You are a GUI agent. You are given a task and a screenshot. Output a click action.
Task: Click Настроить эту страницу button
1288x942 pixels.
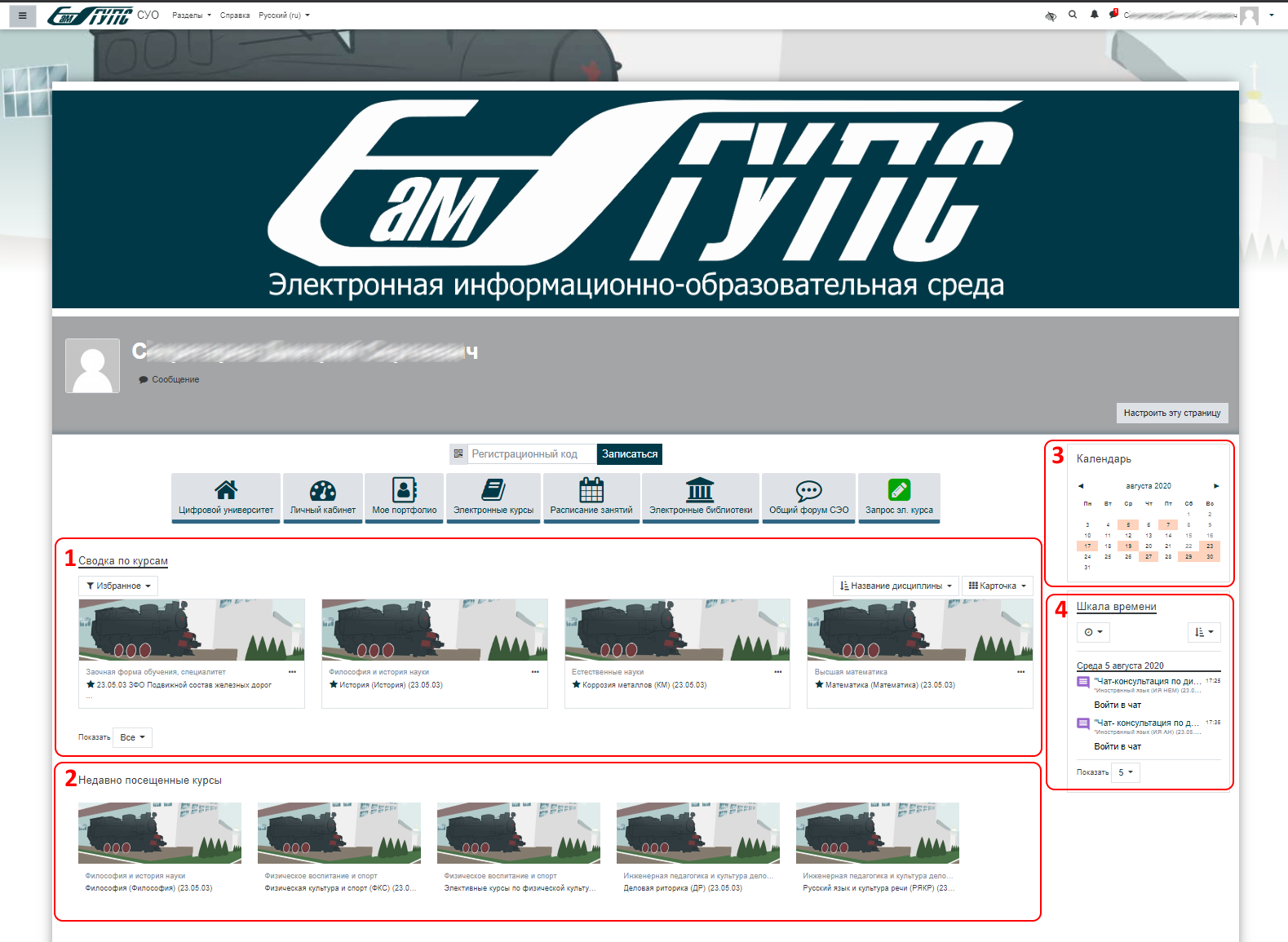click(1172, 414)
